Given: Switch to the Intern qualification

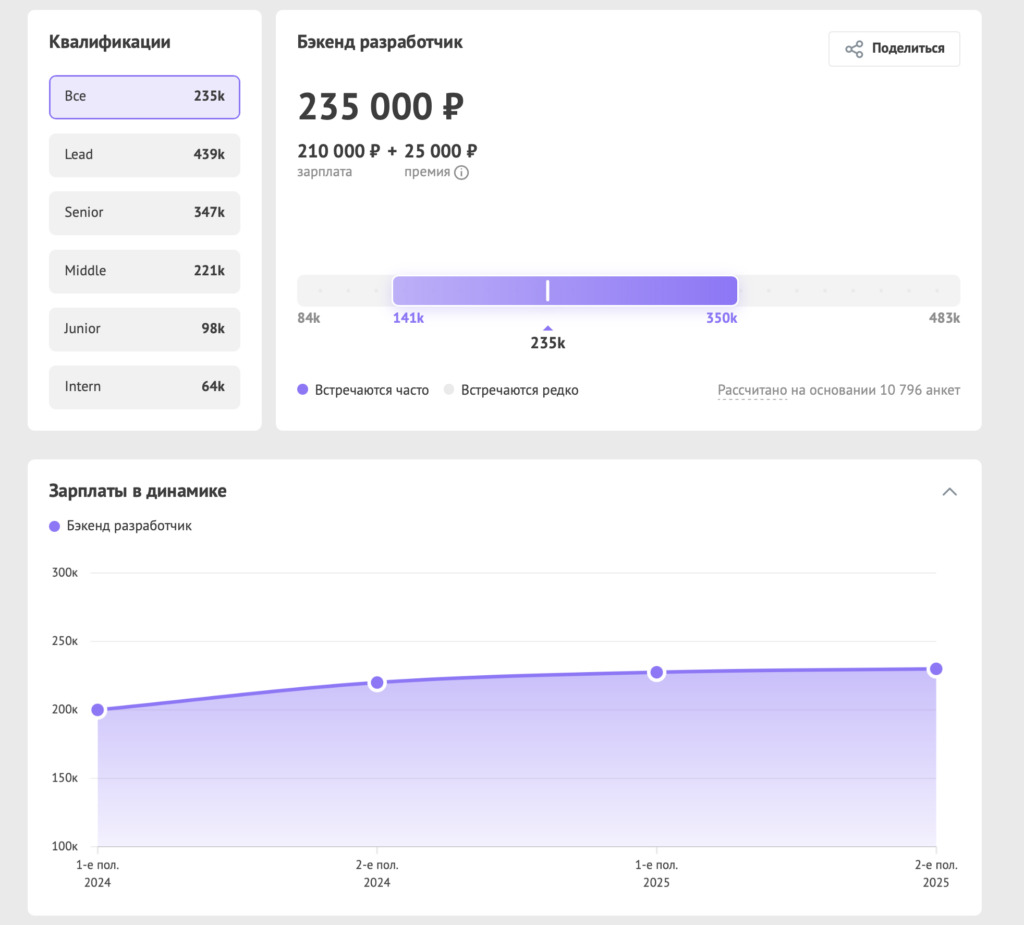Looking at the screenshot, I should pos(144,387).
